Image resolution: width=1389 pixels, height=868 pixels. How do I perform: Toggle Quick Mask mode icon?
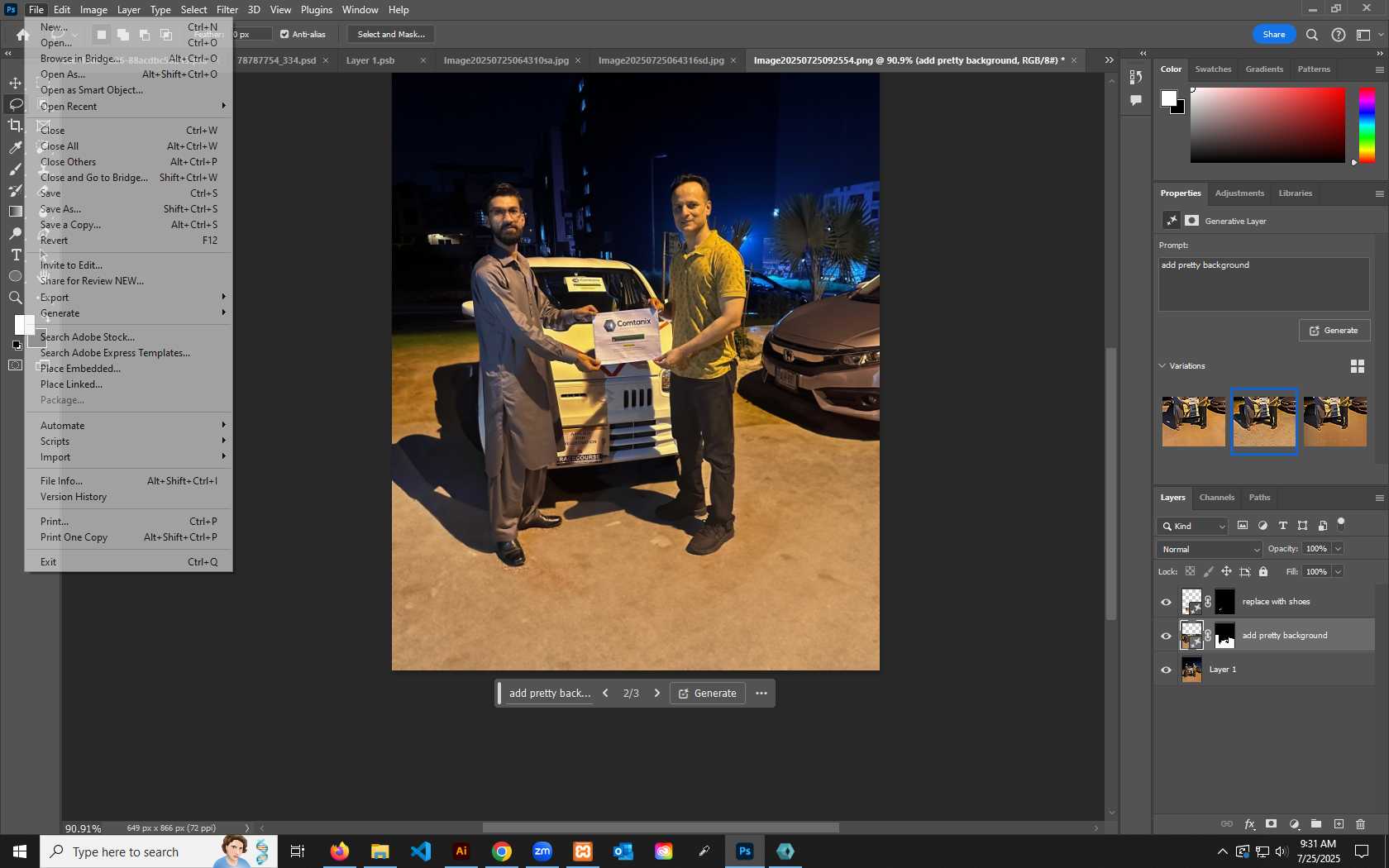coord(15,365)
